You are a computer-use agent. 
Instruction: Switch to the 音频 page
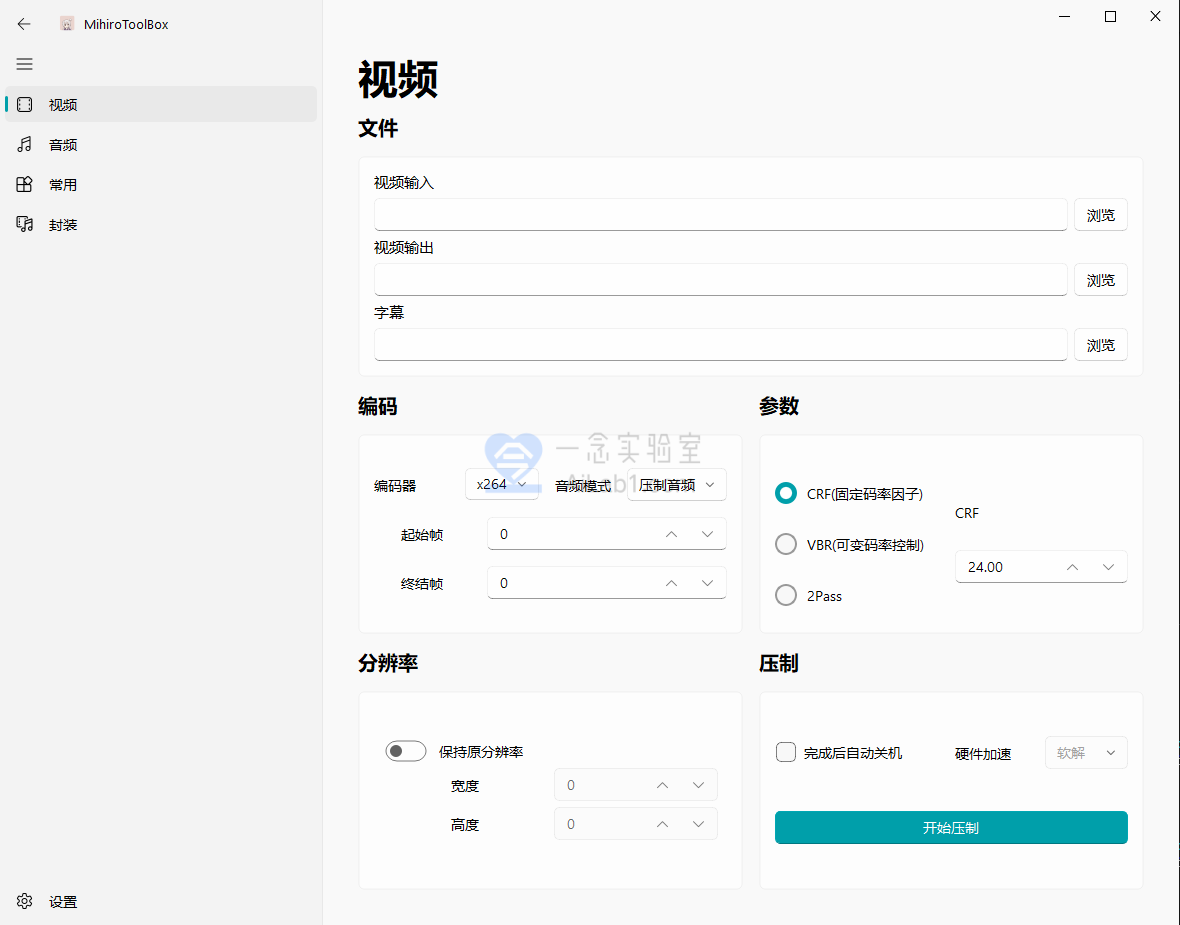(62, 144)
